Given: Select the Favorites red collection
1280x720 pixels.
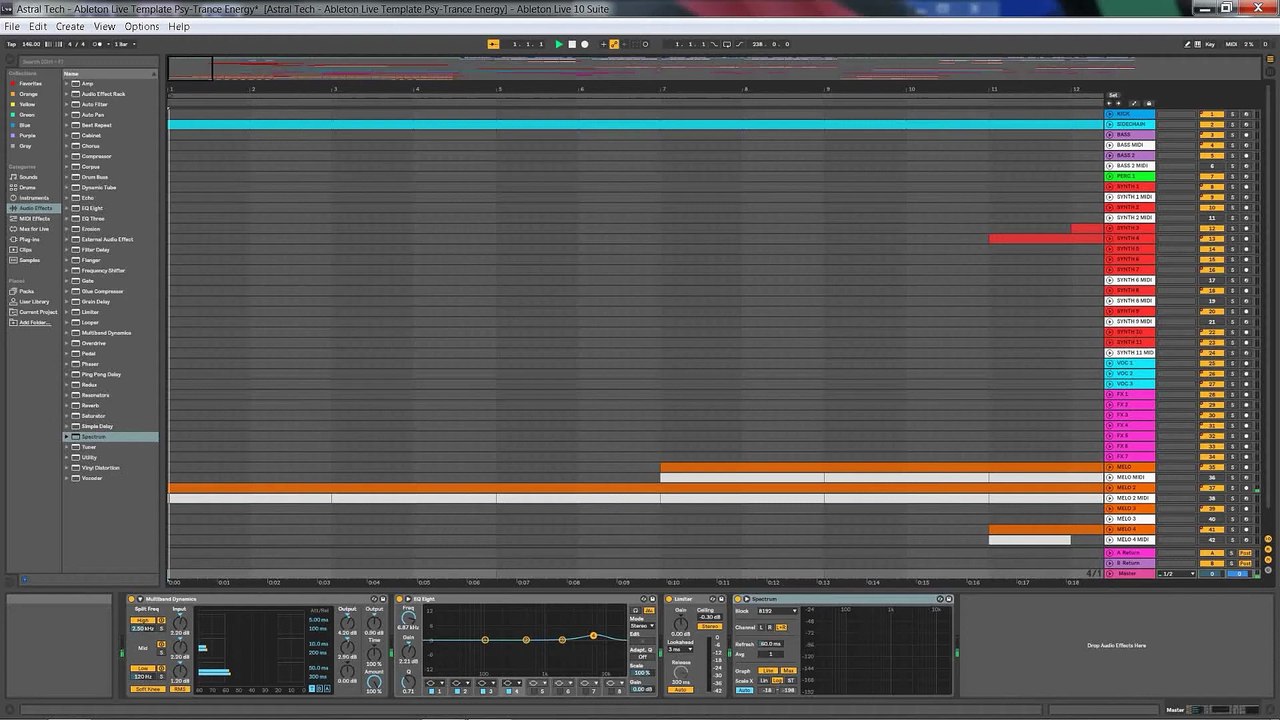Looking at the screenshot, I should pos(30,83).
